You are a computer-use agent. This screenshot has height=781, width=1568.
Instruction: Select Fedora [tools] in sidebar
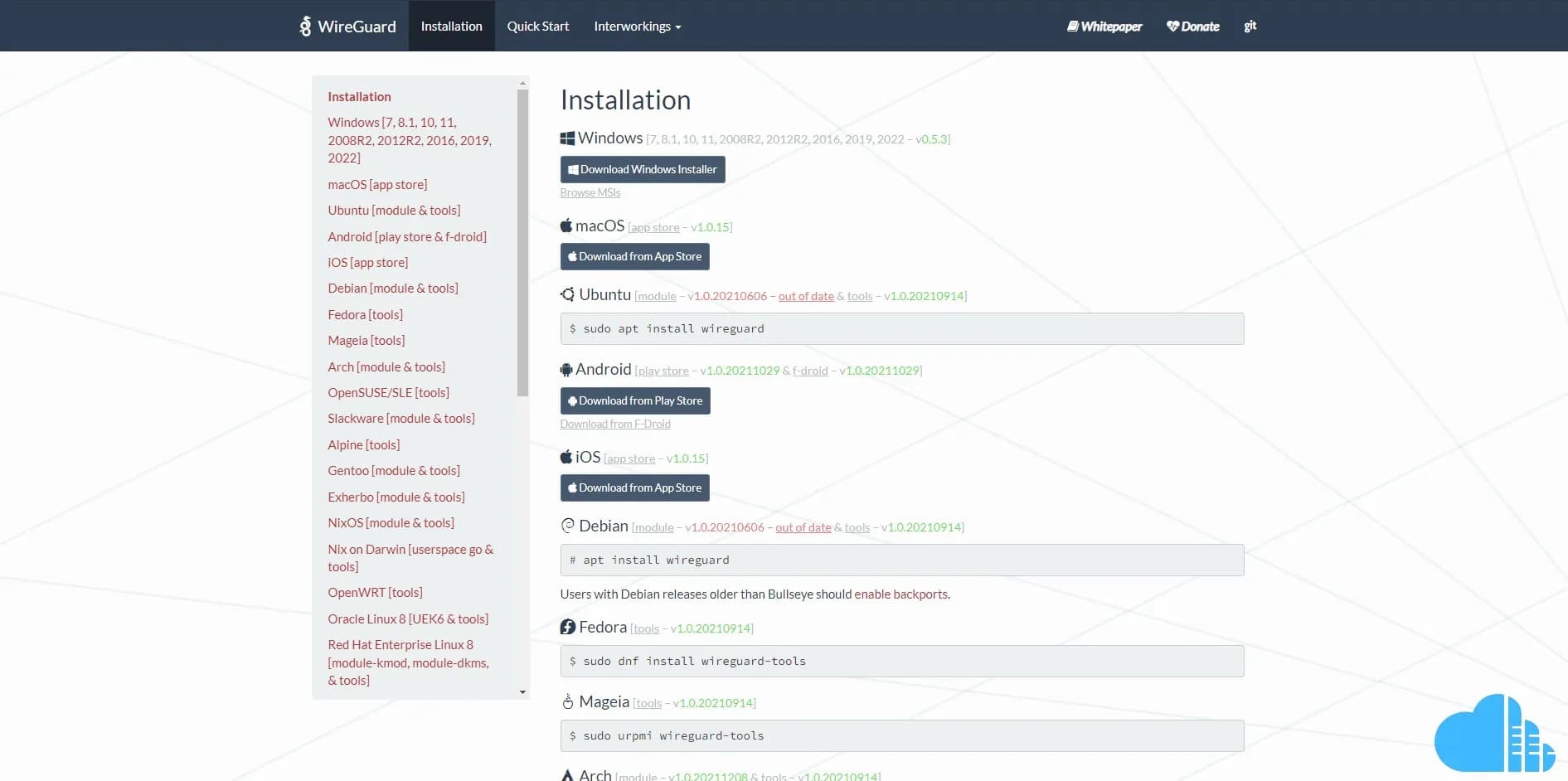365,314
